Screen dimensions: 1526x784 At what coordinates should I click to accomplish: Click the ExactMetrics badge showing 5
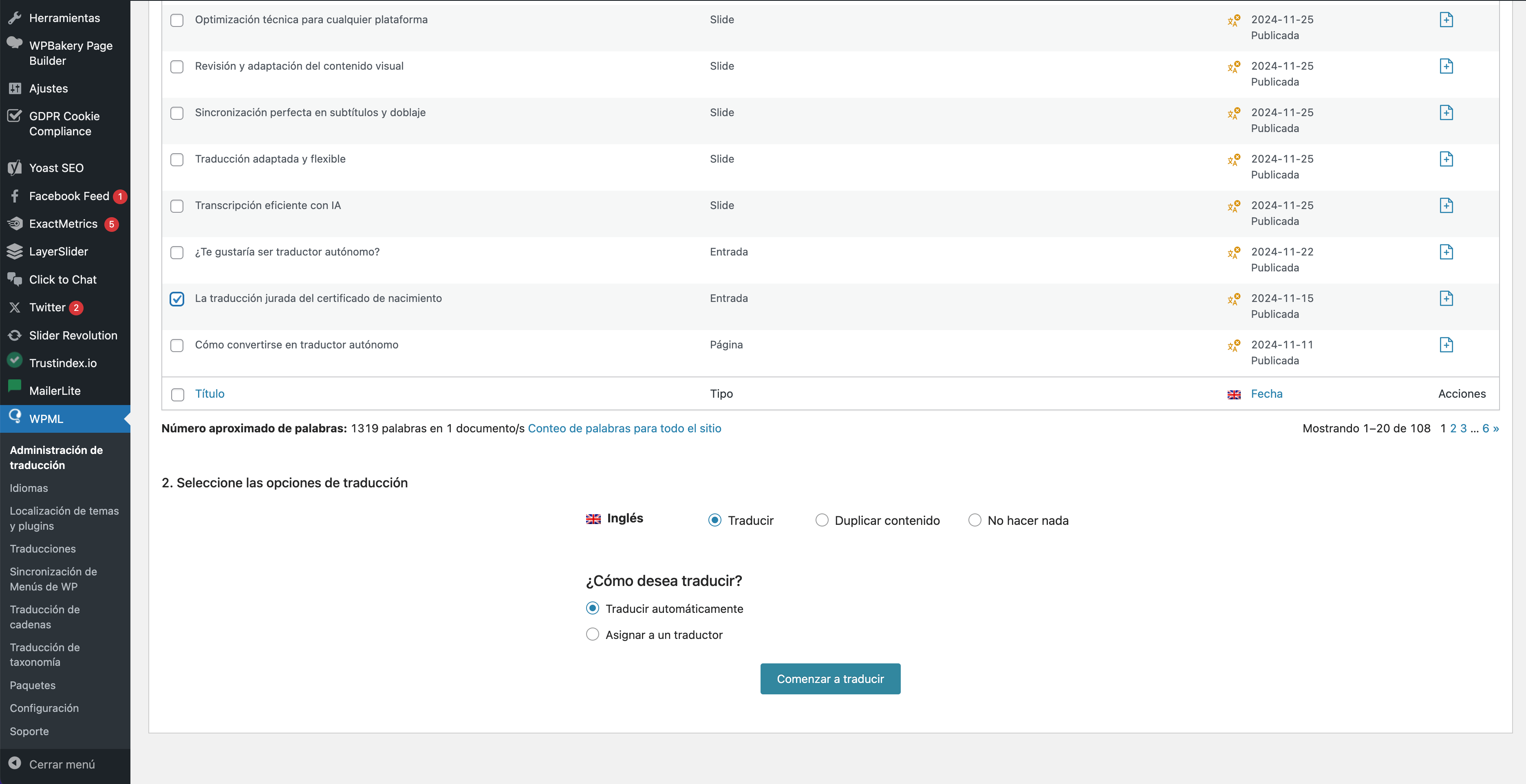pos(111,224)
